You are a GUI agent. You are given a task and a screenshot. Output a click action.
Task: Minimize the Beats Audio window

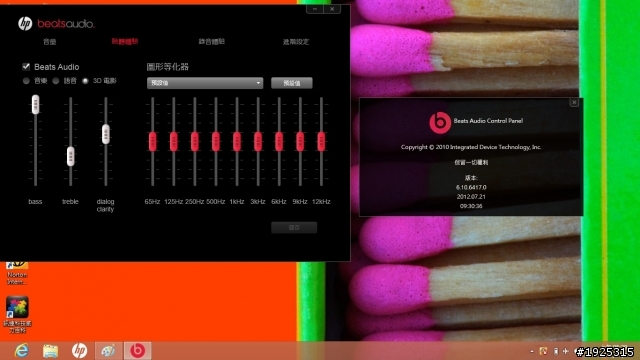pos(315,9)
